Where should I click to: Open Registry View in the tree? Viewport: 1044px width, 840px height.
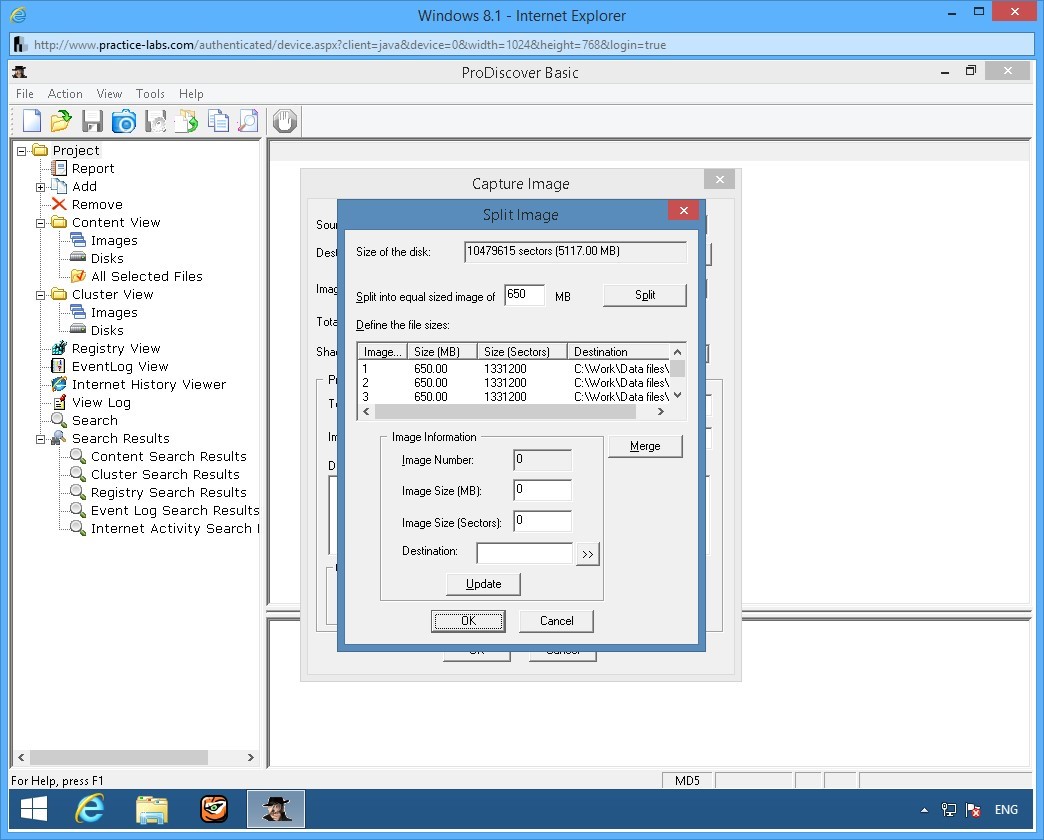tap(115, 349)
